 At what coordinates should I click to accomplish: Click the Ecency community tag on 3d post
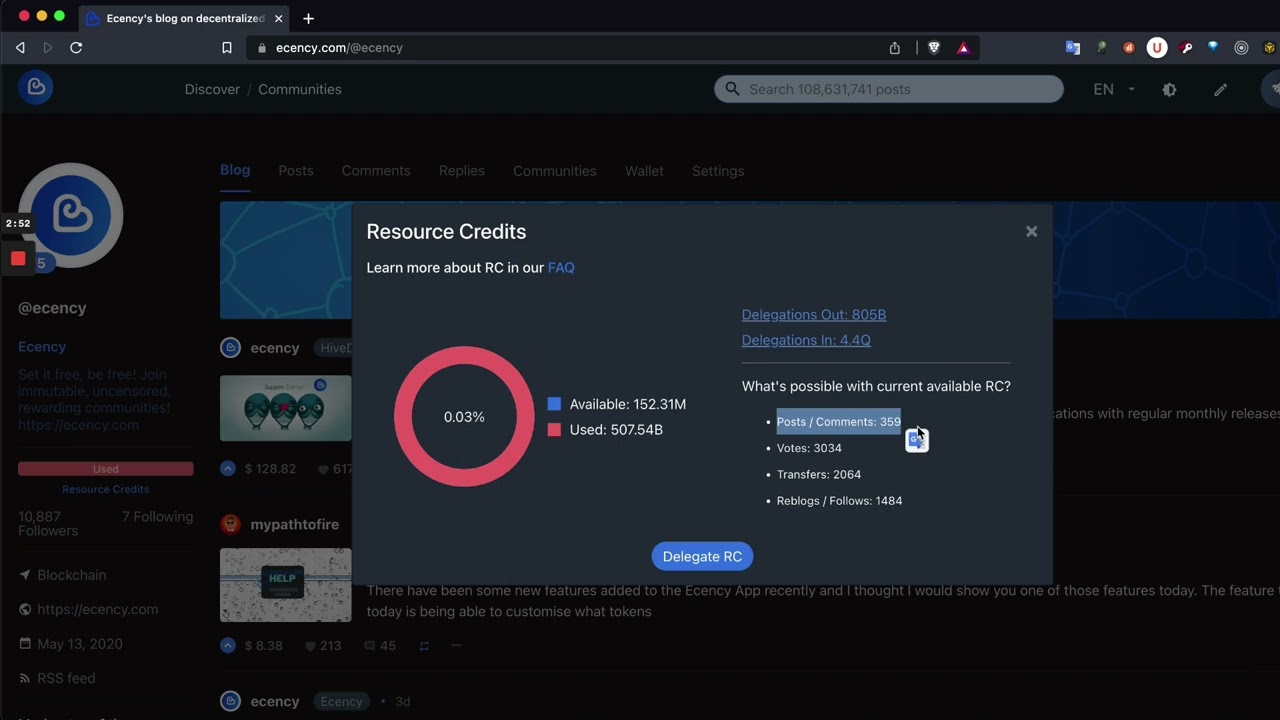(341, 702)
